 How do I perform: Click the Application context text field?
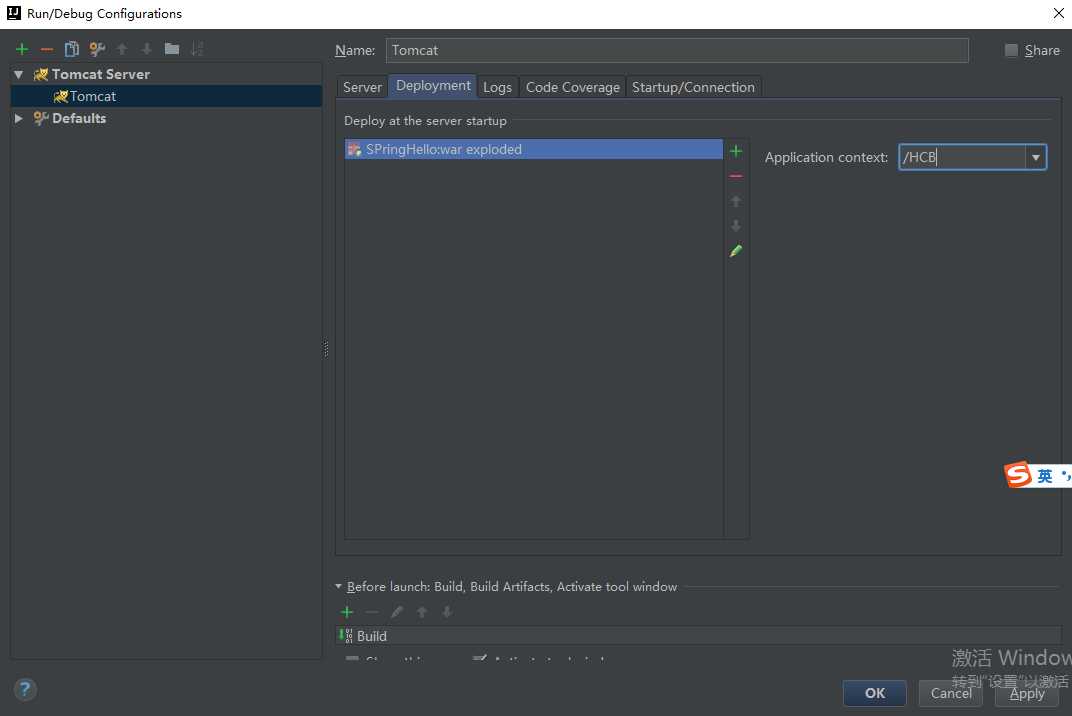pyautogui.click(x=963, y=157)
